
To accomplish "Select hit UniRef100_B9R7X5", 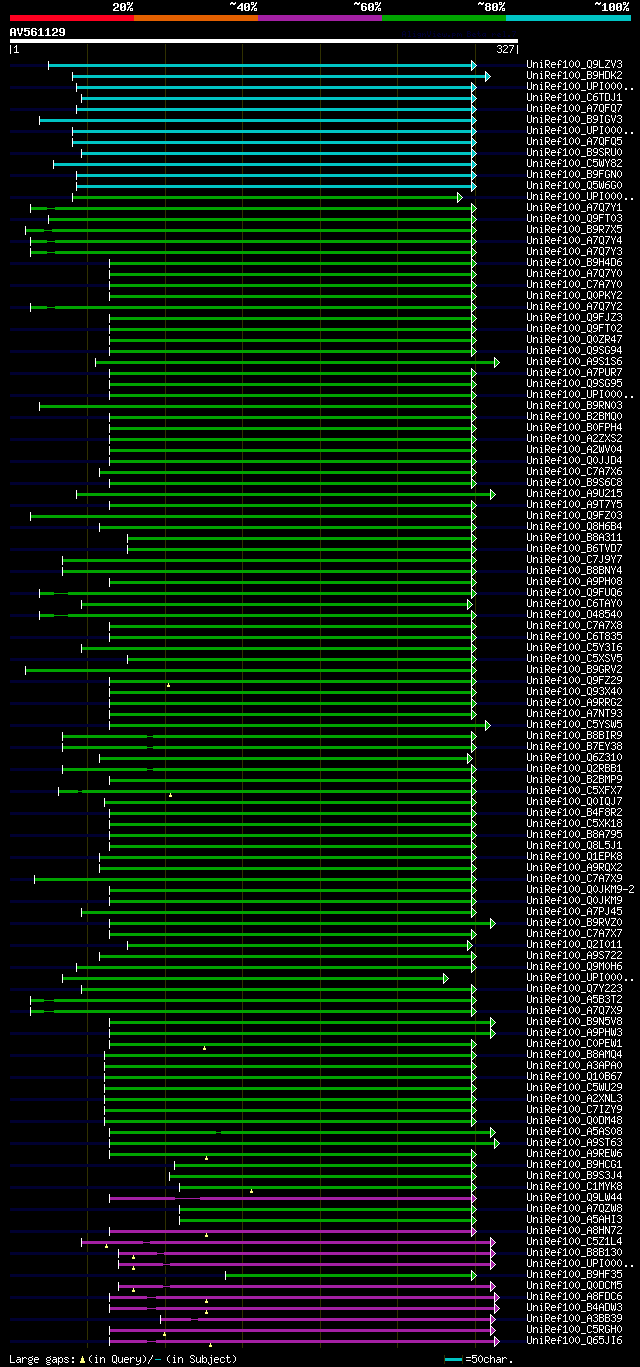I will tap(574, 230).
